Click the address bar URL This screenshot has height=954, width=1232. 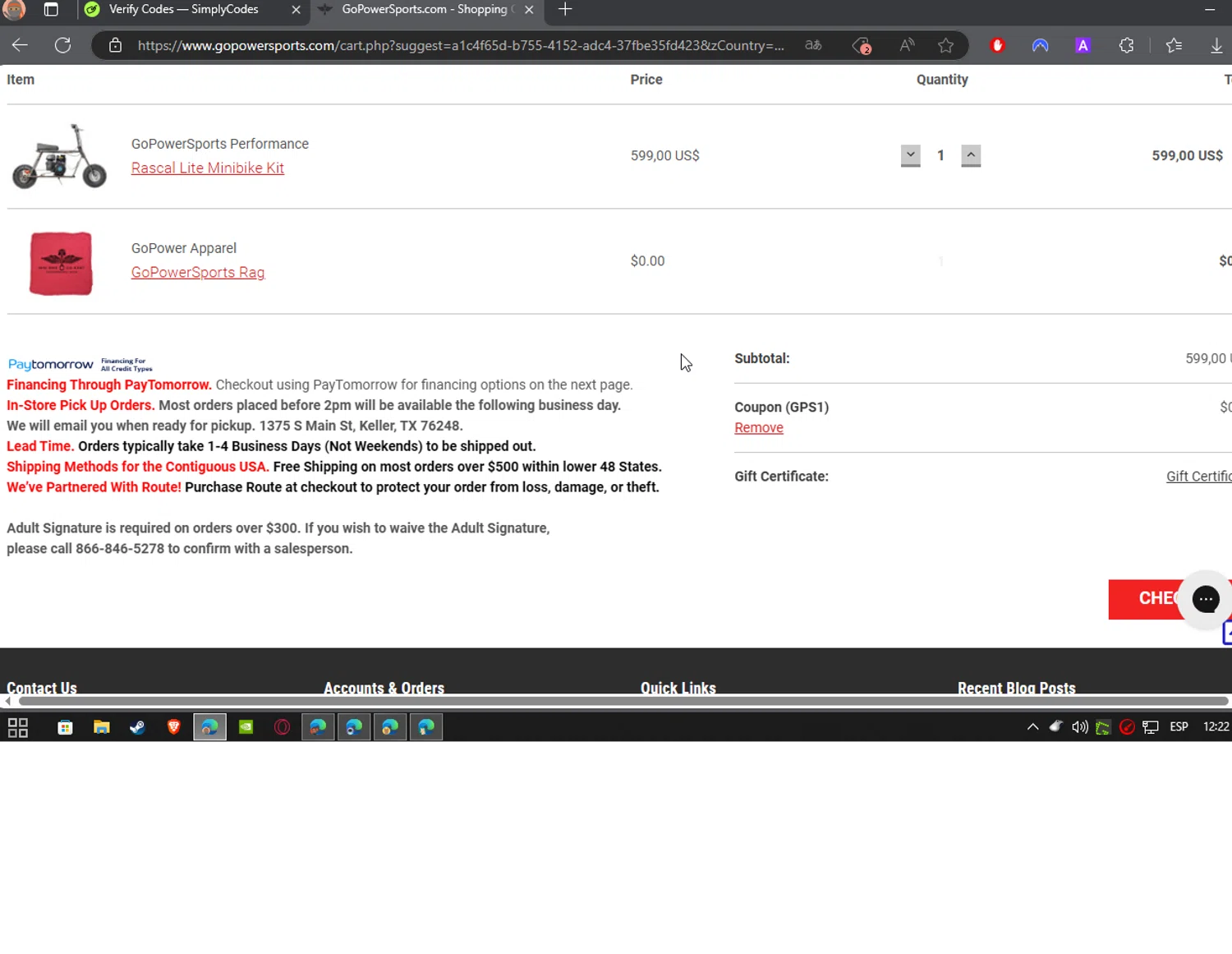pyautogui.click(x=461, y=45)
